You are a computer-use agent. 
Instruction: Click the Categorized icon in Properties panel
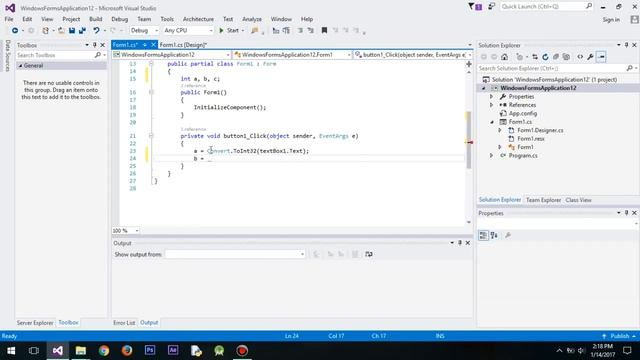pos(483,236)
